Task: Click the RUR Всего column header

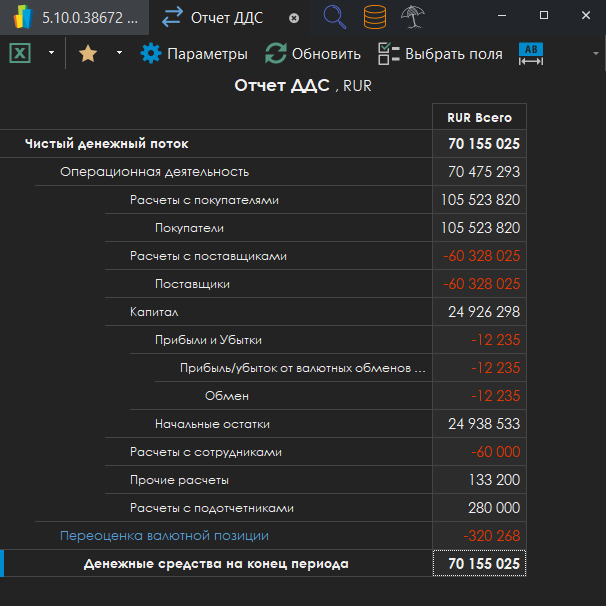Action: pos(479,117)
